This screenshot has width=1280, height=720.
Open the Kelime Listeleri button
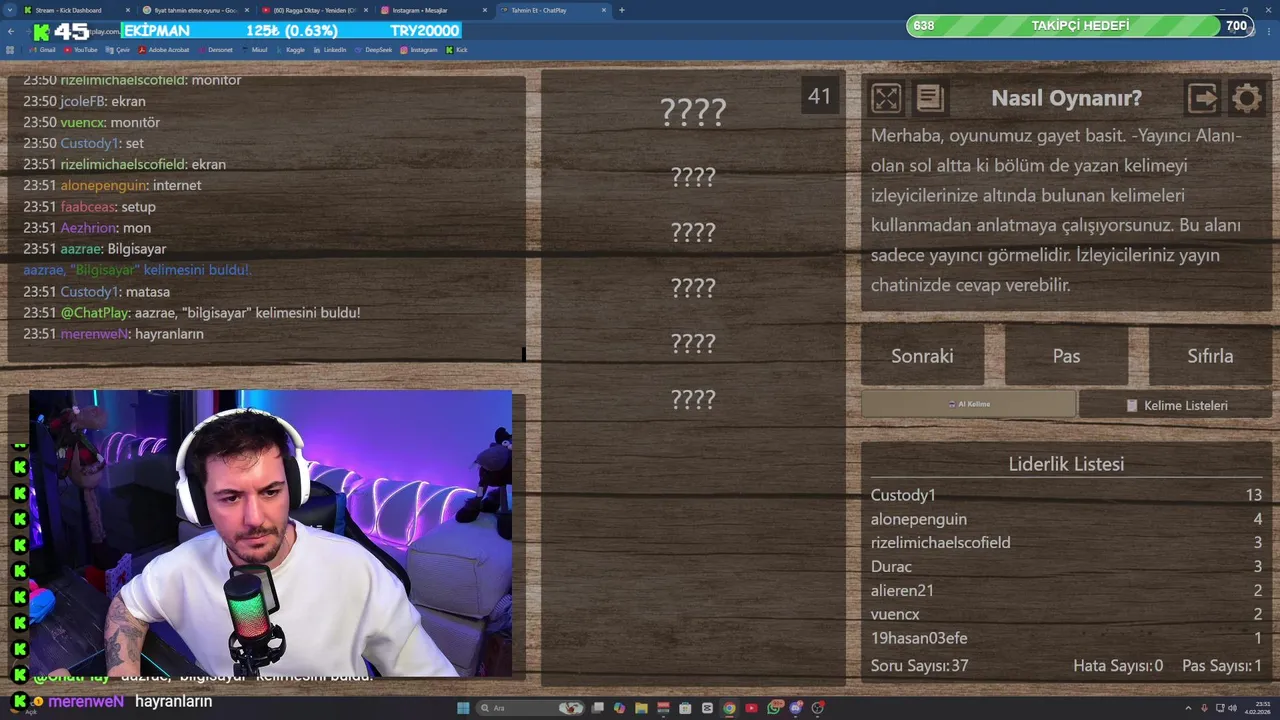pyautogui.click(x=1176, y=405)
